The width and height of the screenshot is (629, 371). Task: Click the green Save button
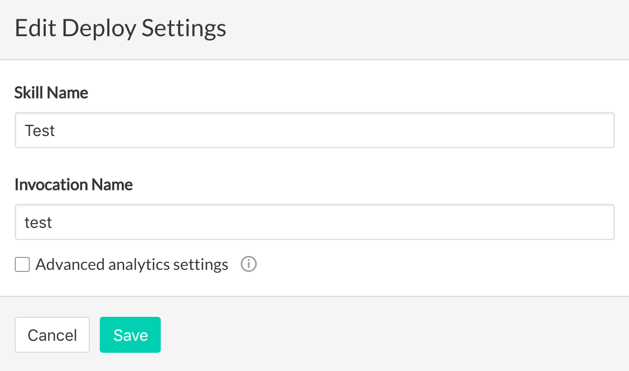coord(130,335)
